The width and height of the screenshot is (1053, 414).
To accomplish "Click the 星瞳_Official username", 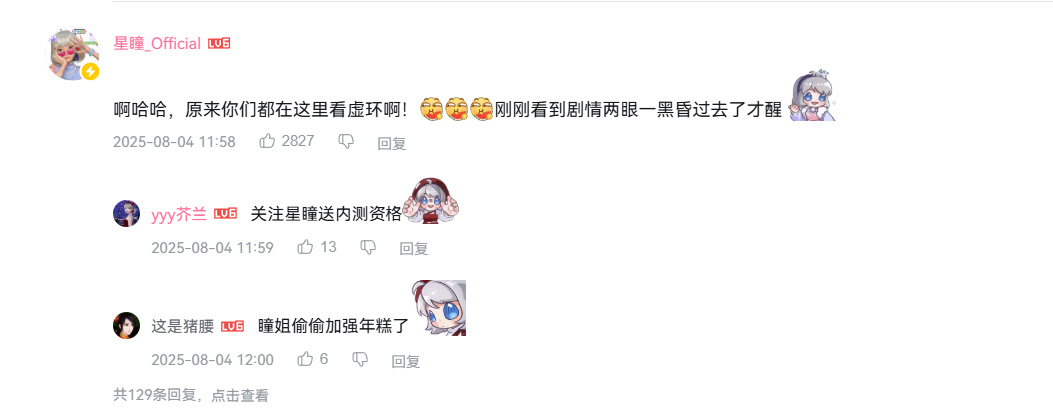I will pyautogui.click(x=157, y=44).
